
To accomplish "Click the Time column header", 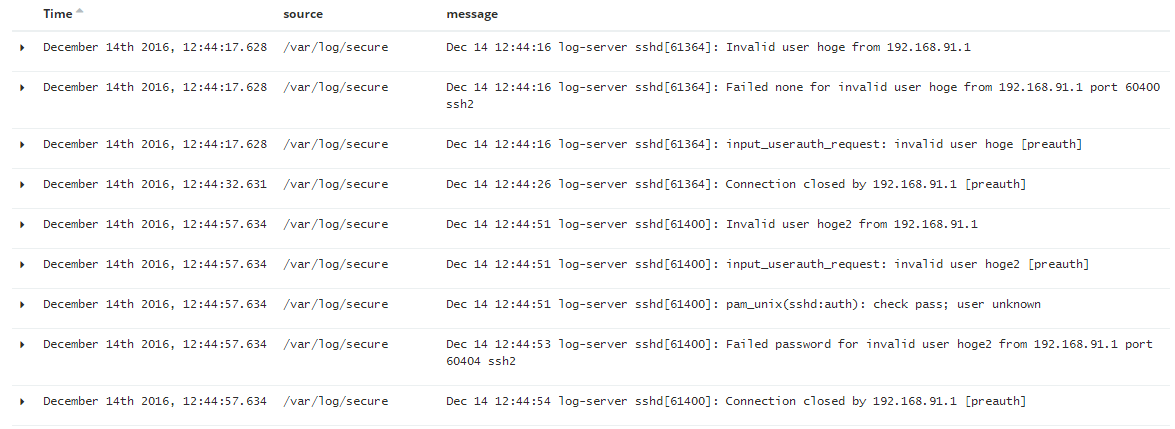I will point(58,14).
